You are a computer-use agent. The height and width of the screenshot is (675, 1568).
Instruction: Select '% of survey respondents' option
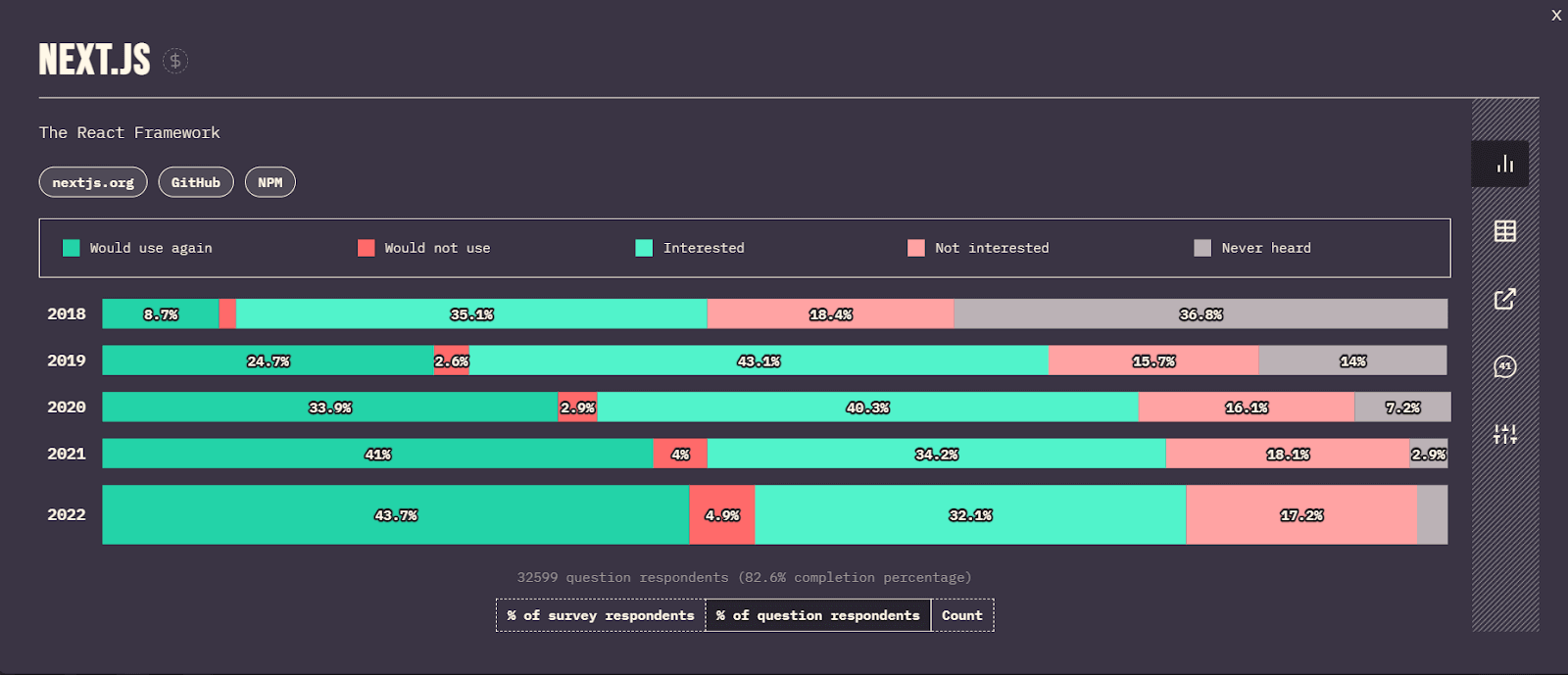pyautogui.click(x=600, y=615)
